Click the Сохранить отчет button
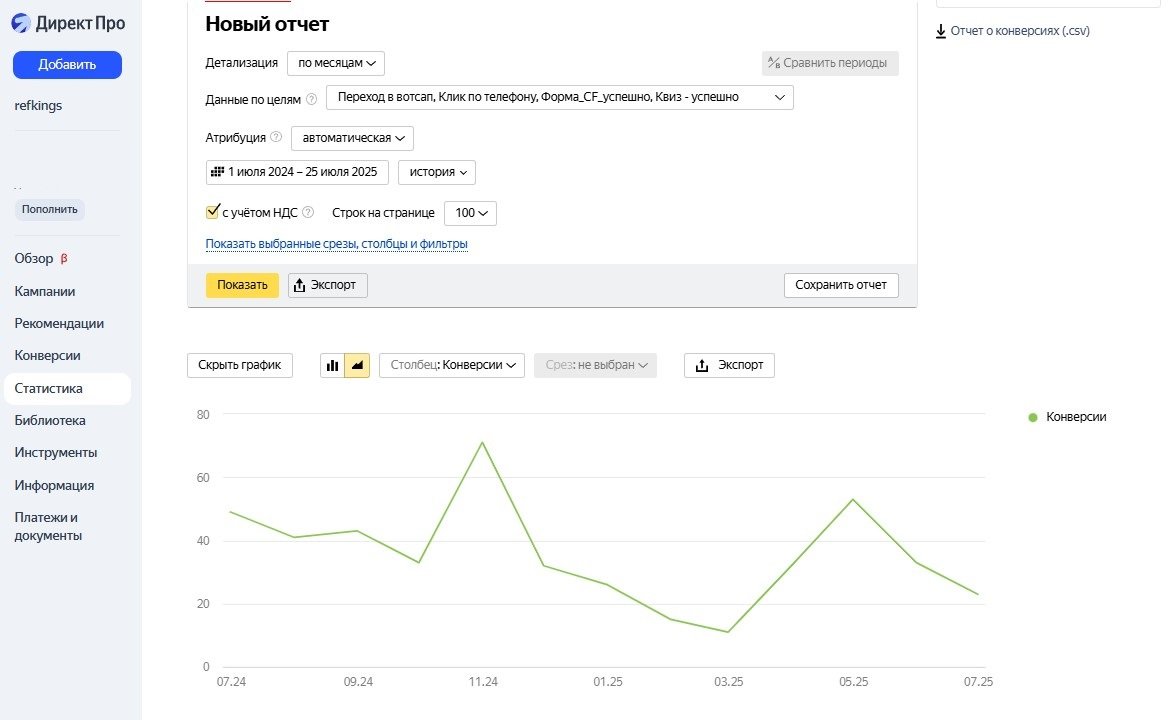1171x720 pixels. [x=841, y=285]
